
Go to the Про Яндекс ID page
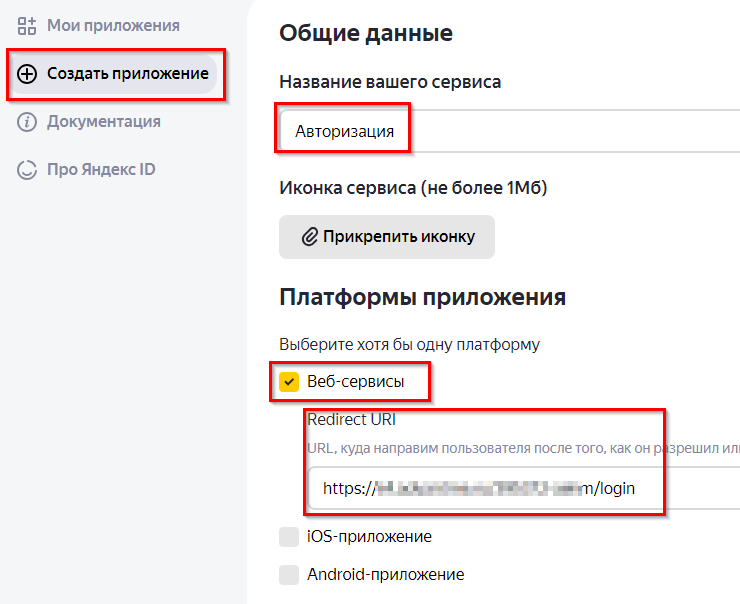tap(101, 170)
